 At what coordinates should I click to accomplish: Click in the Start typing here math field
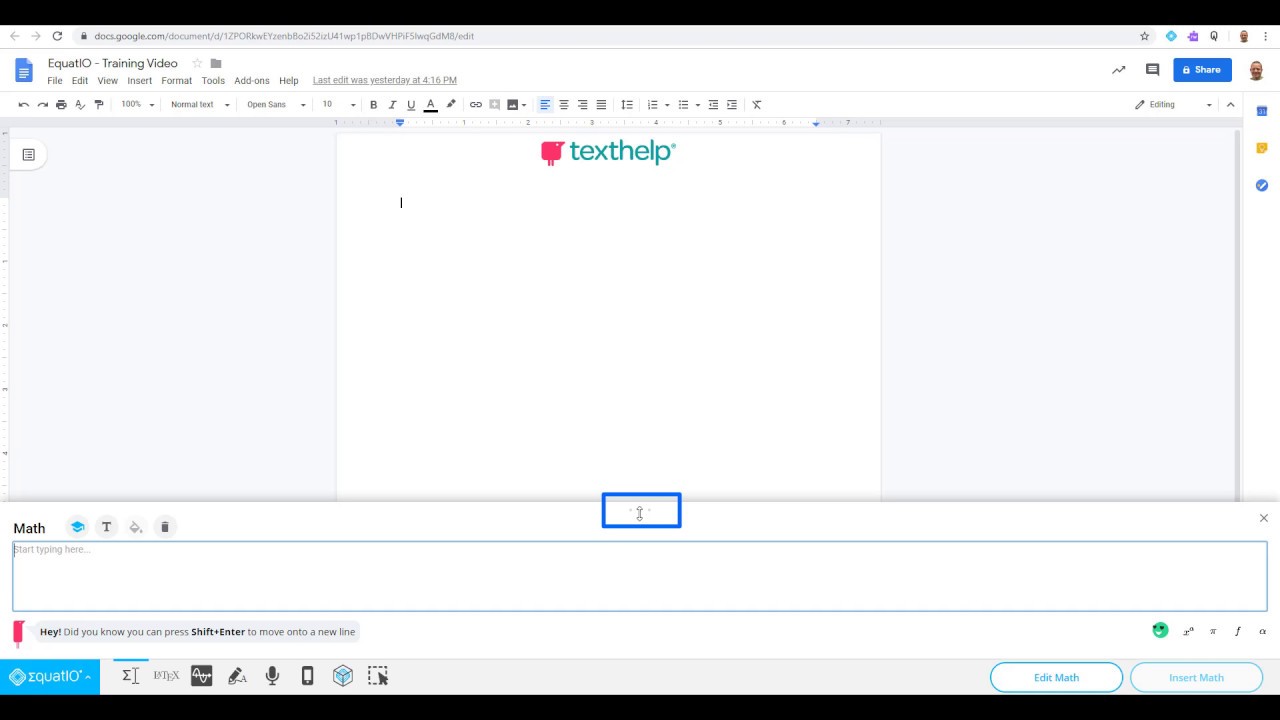[x=640, y=576]
